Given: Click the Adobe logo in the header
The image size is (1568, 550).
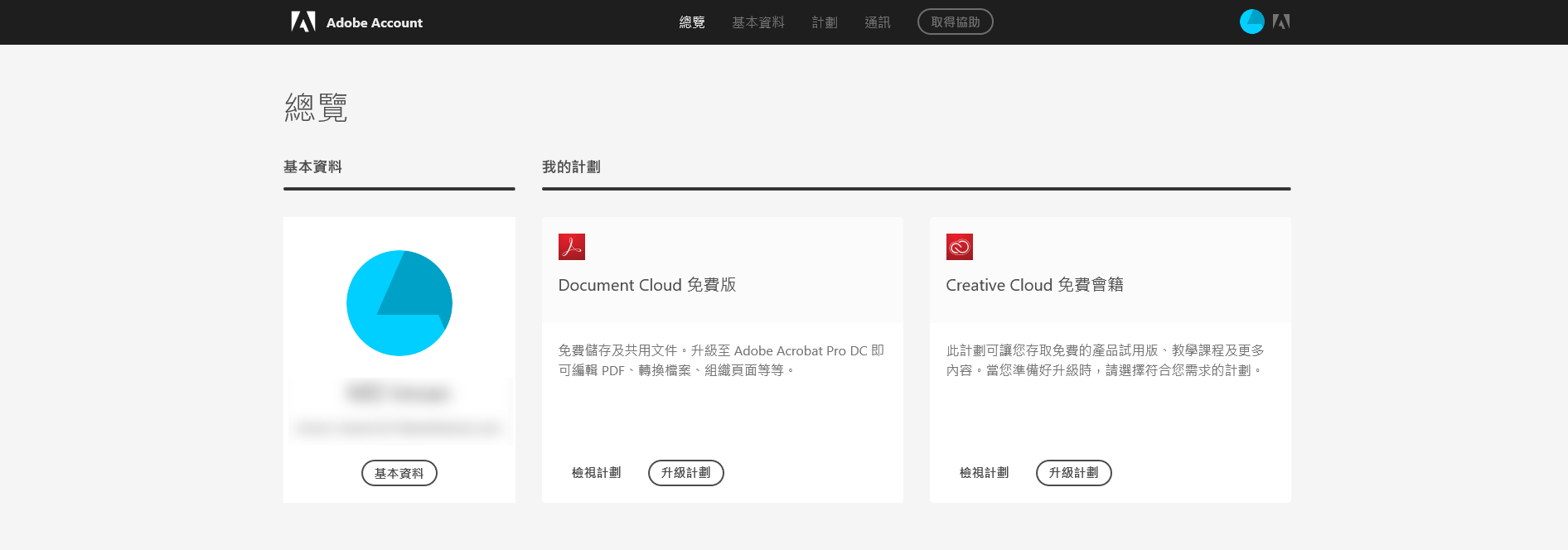Looking at the screenshot, I should coord(303,22).
